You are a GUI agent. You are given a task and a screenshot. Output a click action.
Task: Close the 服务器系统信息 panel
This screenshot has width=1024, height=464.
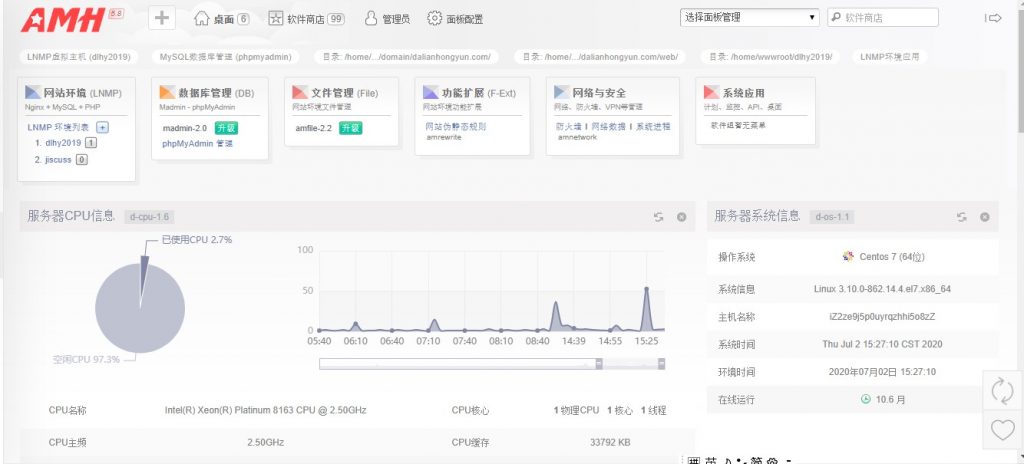coord(984,217)
